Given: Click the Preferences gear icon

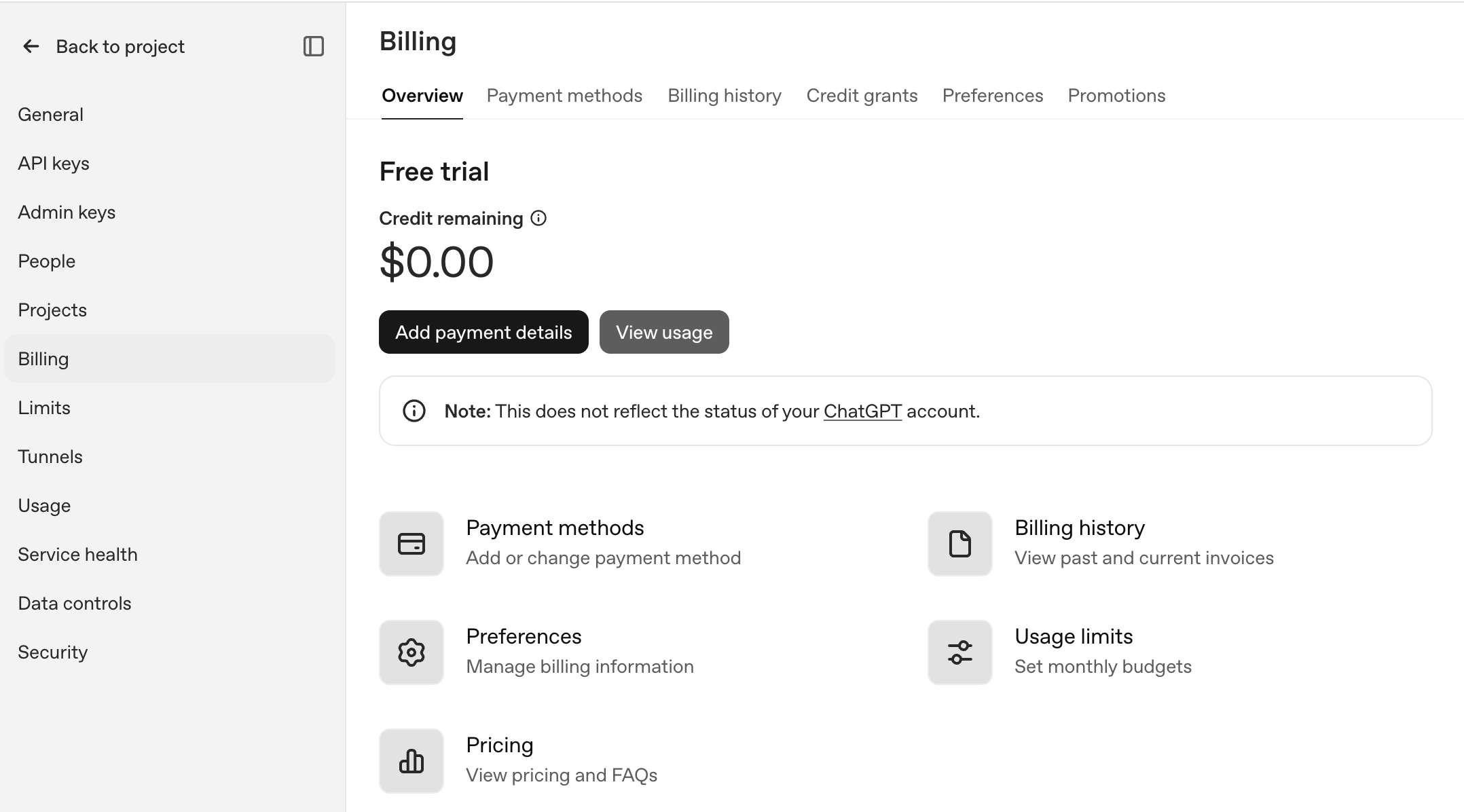Looking at the screenshot, I should tap(411, 652).
